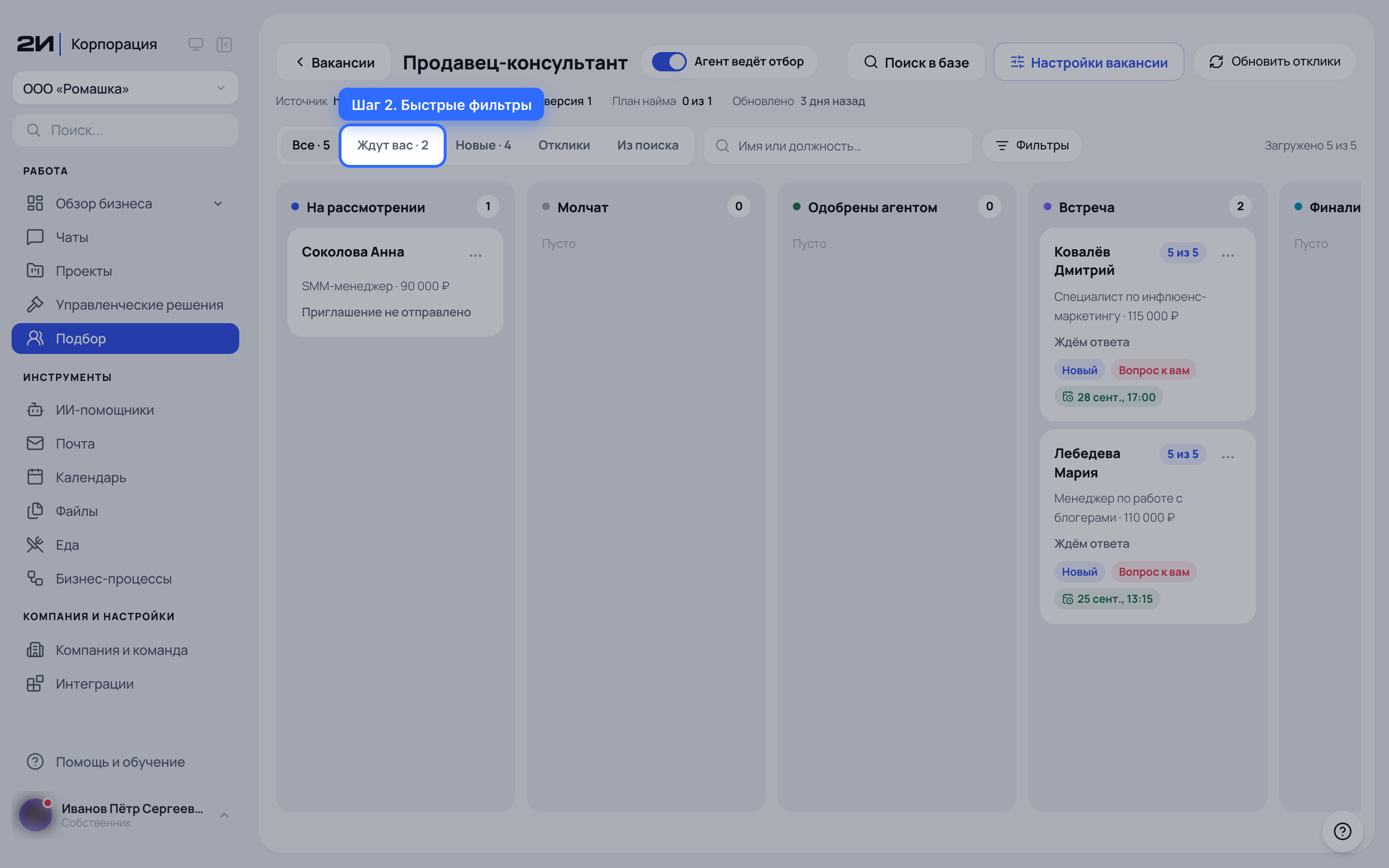Viewport: 1389px width, 868px height.
Task: Click the Почта envelope icon
Action: (35, 444)
